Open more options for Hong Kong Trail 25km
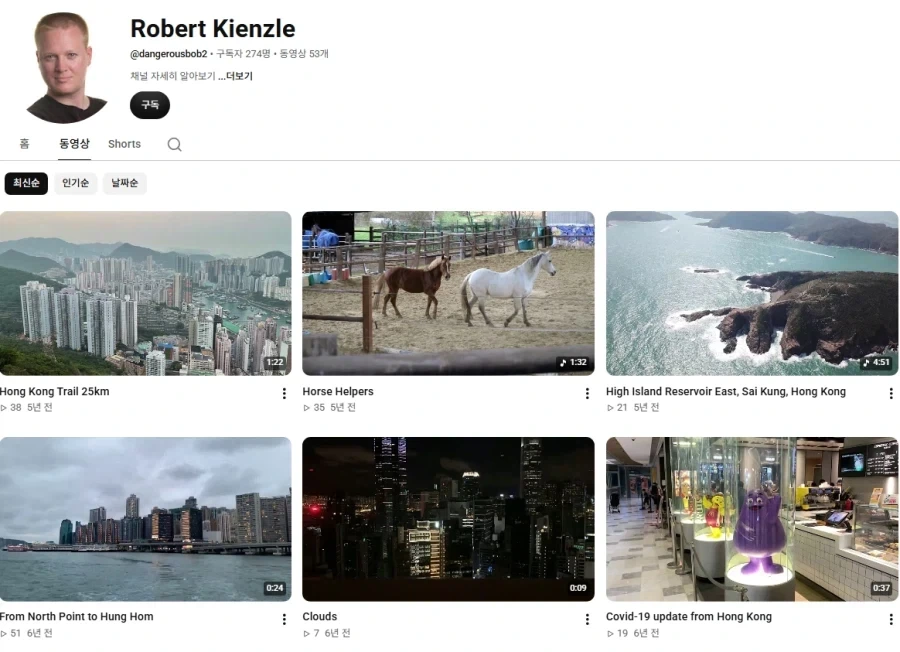This screenshot has height=652, width=900. click(284, 393)
